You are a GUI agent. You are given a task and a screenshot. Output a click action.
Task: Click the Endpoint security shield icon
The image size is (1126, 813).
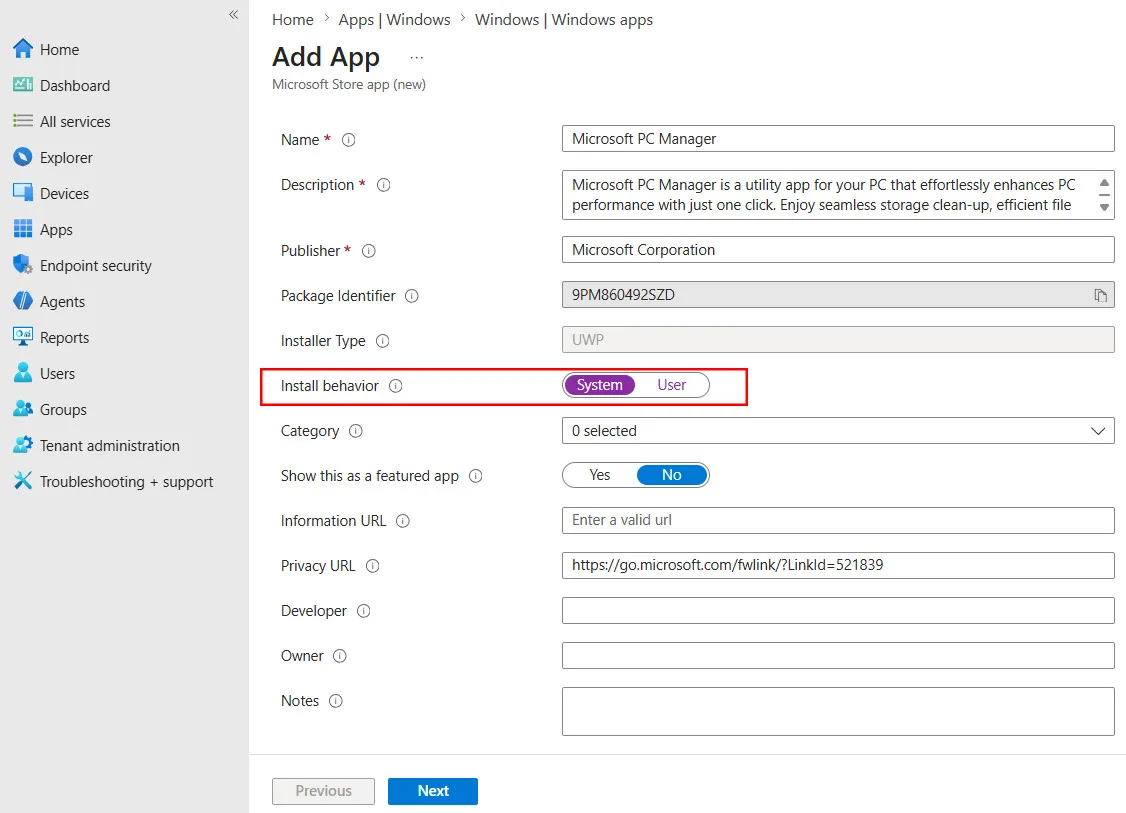pyautogui.click(x=23, y=264)
